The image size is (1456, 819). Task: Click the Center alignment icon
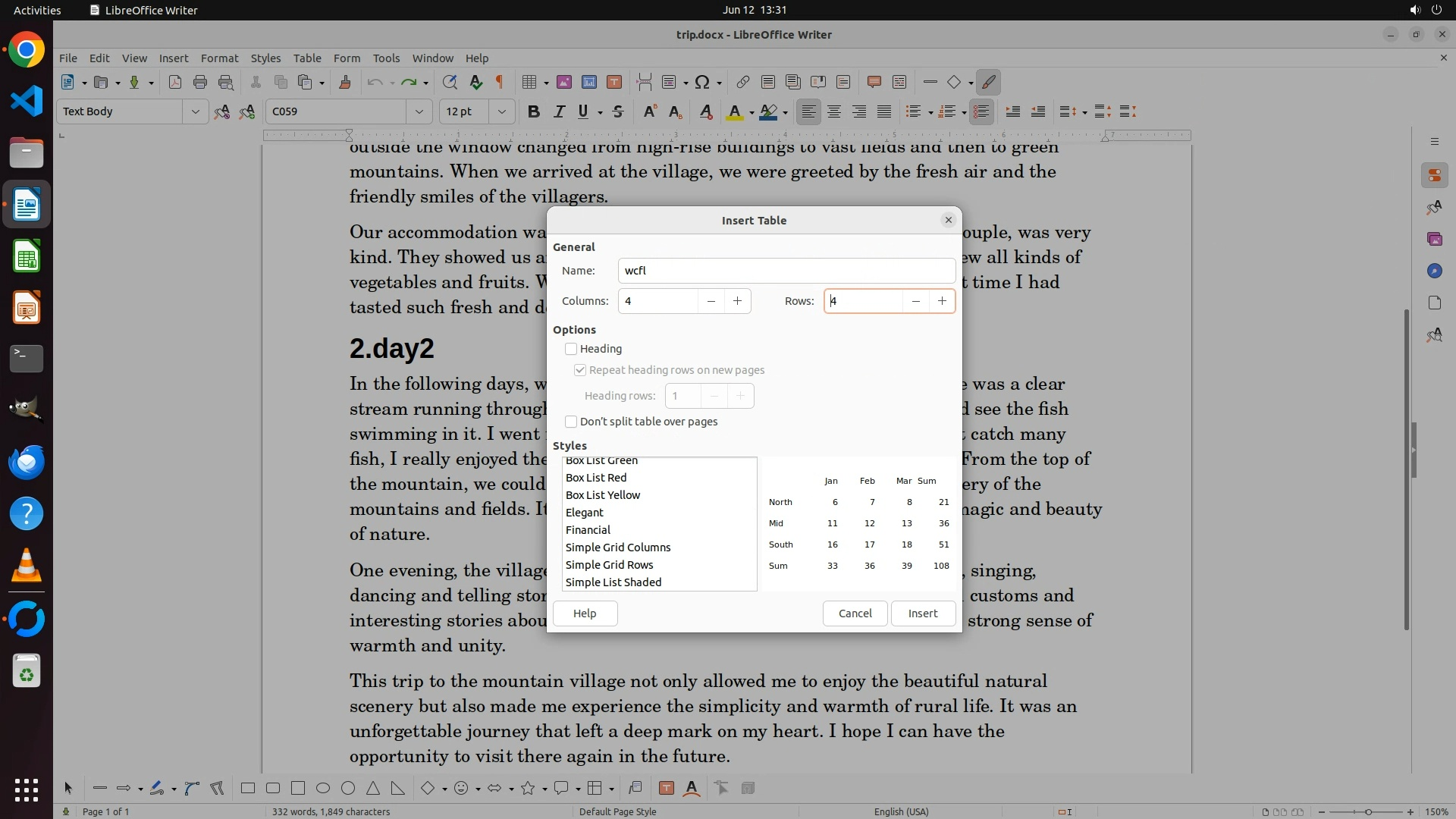click(834, 111)
